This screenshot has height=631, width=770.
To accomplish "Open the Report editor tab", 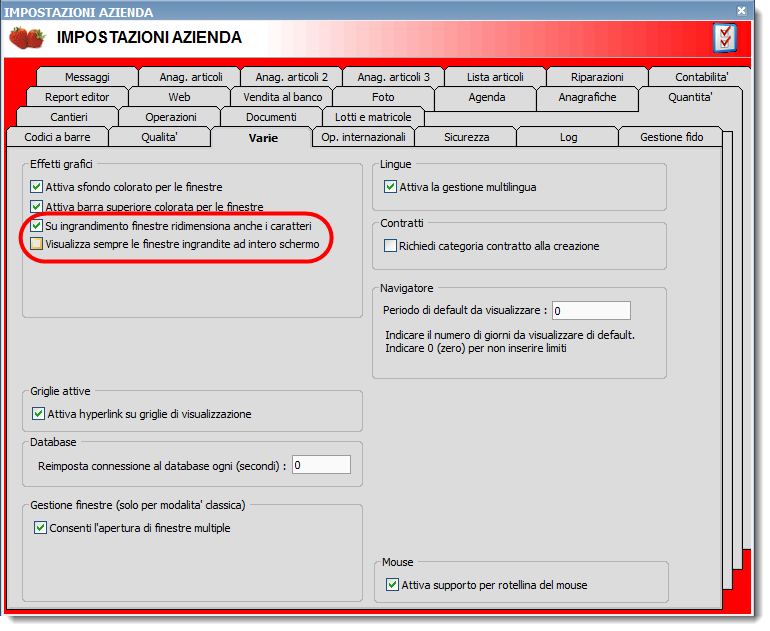I will pyautogui.click(x=77, y=97).
